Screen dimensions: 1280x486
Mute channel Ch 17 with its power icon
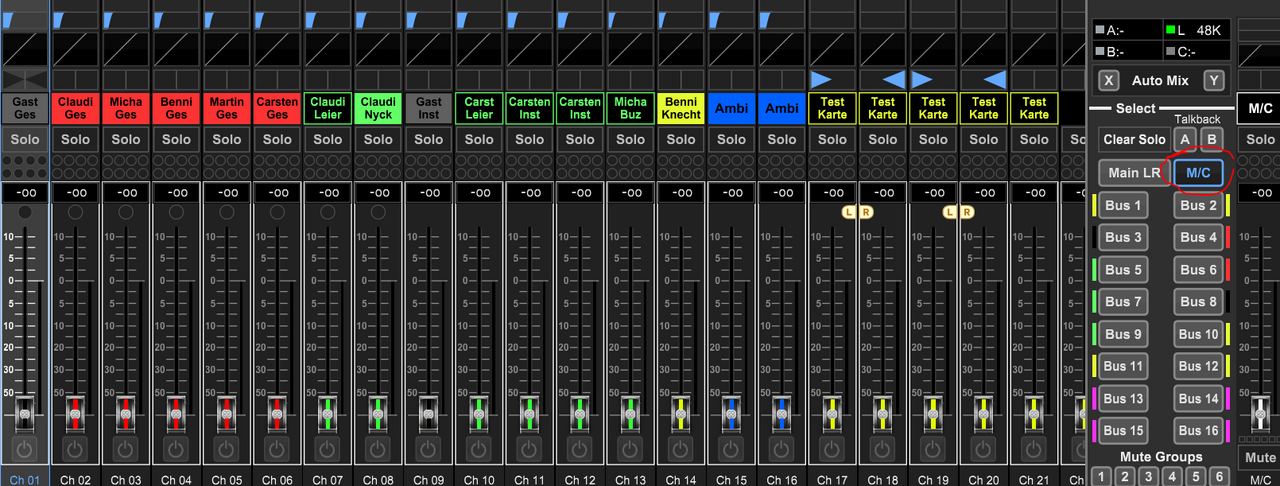832,449
